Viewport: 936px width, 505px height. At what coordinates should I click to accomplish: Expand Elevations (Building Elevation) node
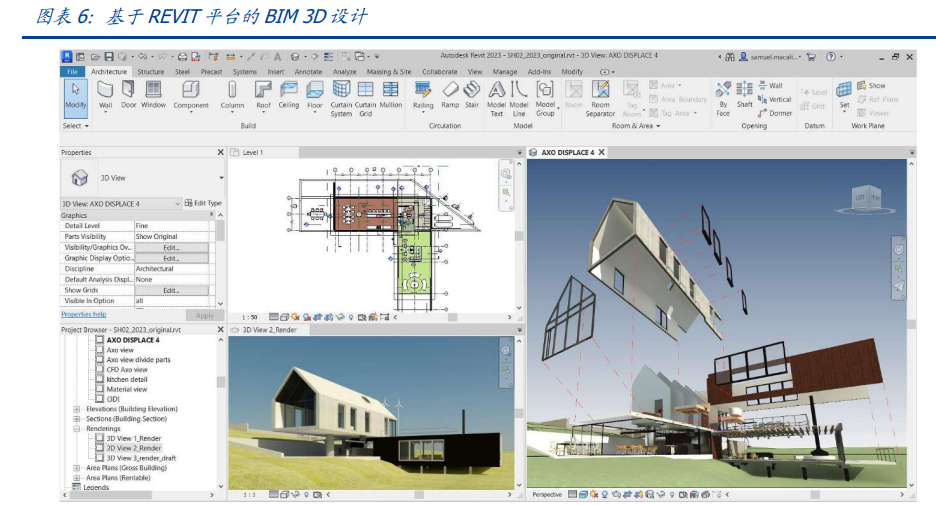point(77,409)
